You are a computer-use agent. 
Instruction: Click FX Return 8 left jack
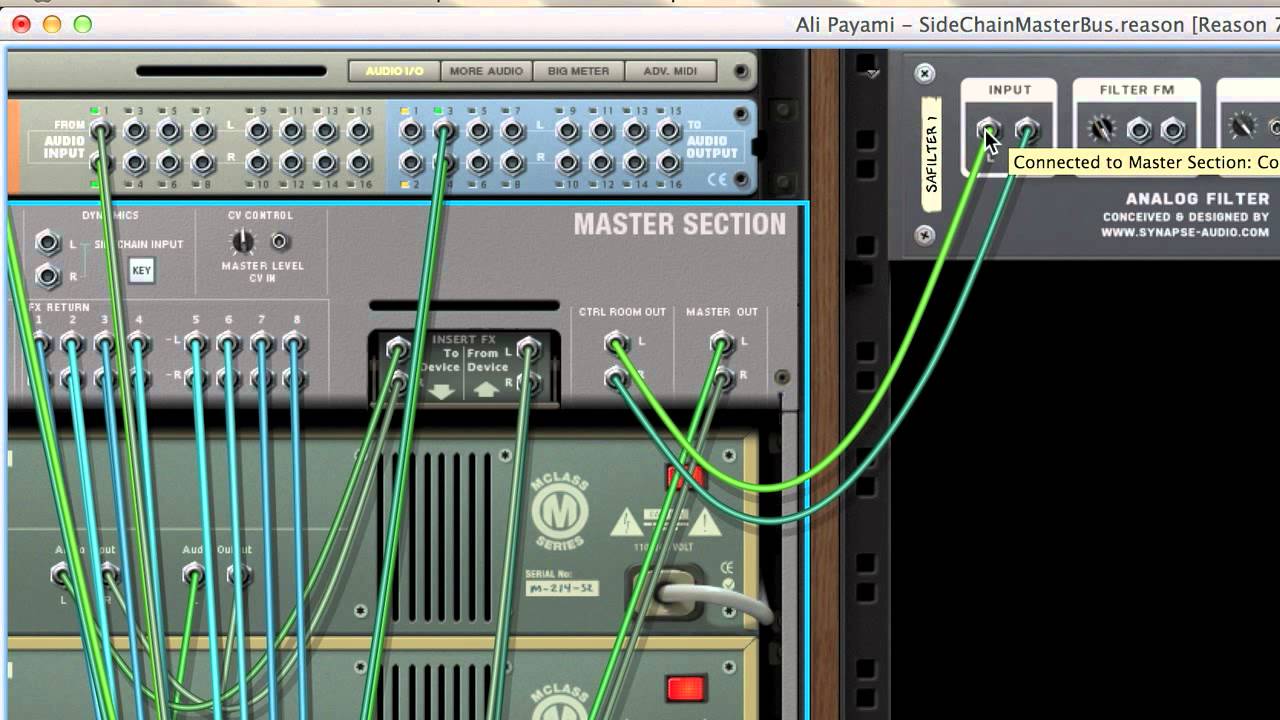(294, 344)
